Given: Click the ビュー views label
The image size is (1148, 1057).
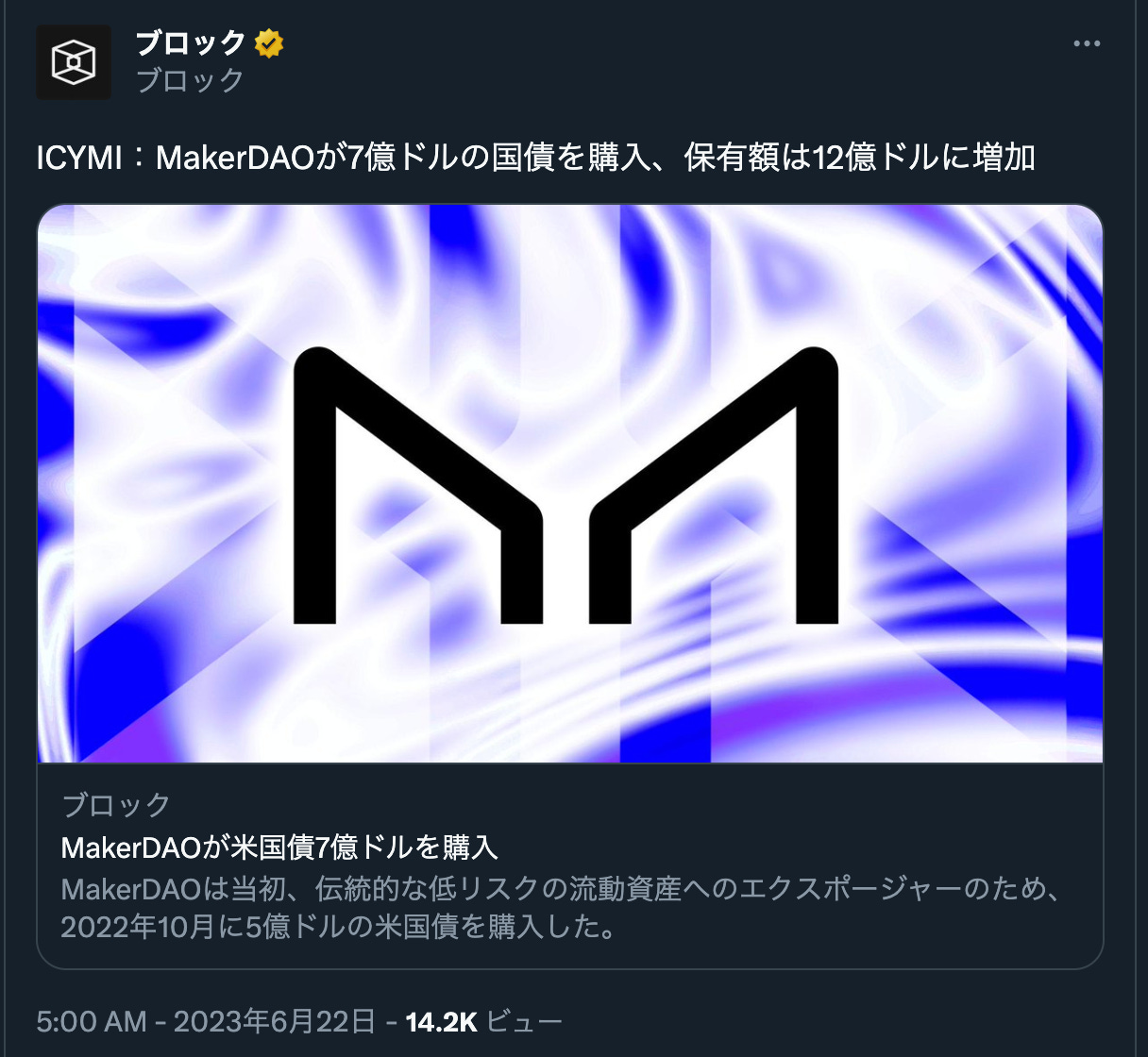Looking at the screenshot, I should 524,1021.
